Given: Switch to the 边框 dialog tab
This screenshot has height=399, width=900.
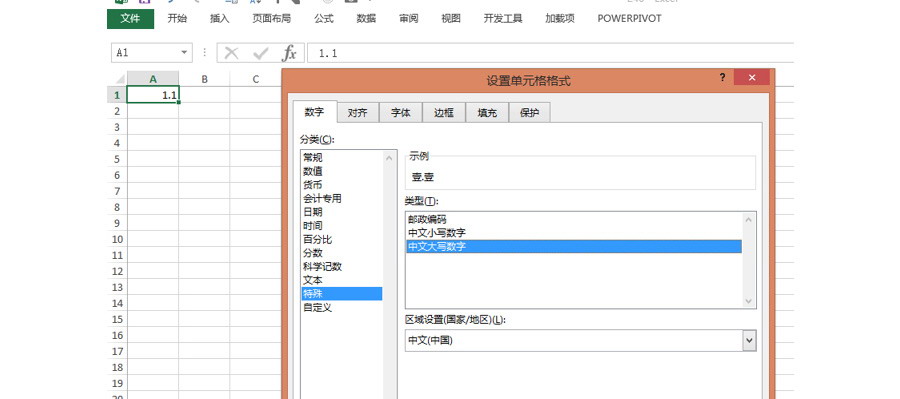Looking at the screenshot, I should coord(444,113).
